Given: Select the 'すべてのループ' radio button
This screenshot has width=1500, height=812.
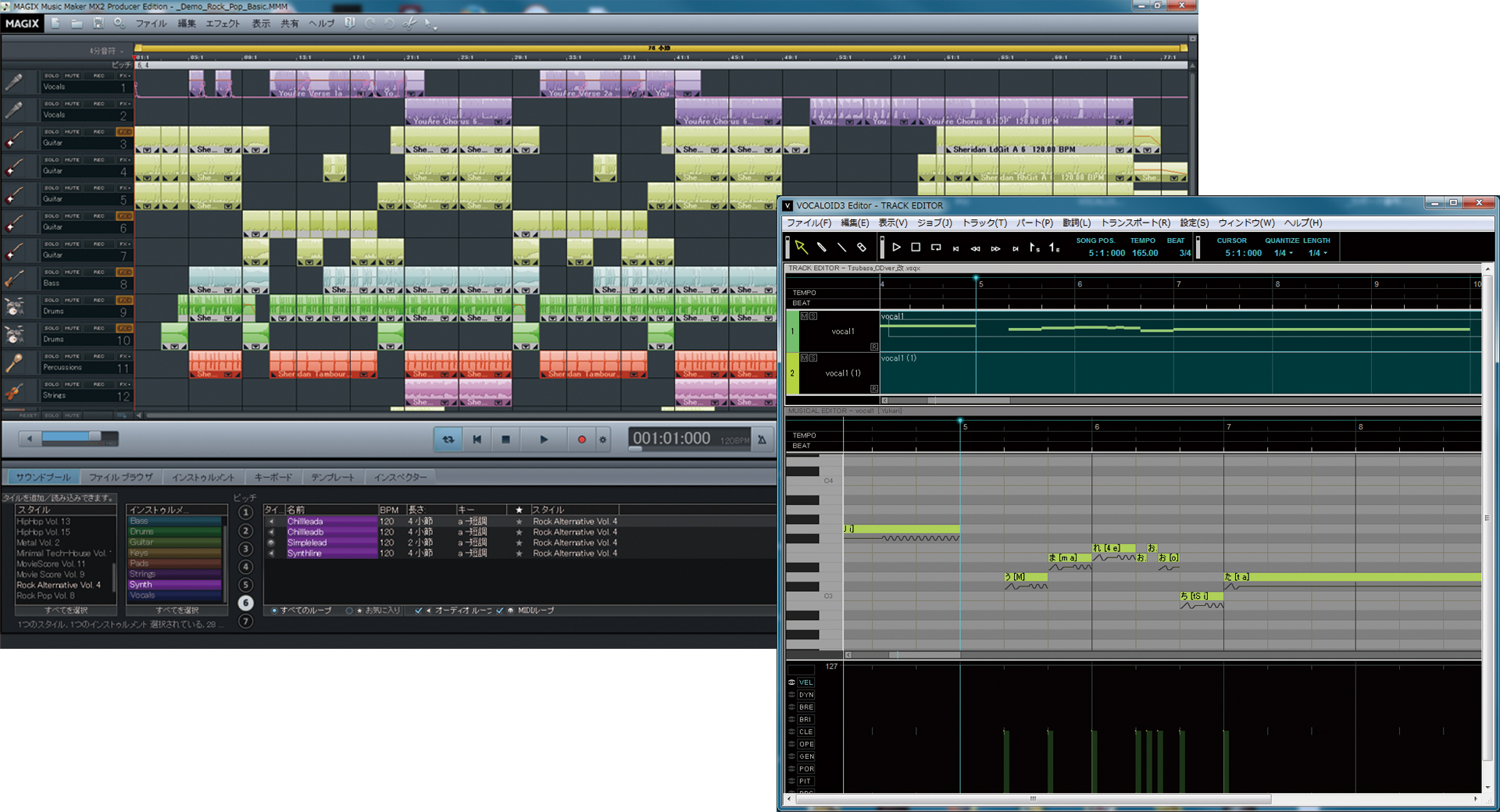Looking at the screenshot, I should 274,611.
